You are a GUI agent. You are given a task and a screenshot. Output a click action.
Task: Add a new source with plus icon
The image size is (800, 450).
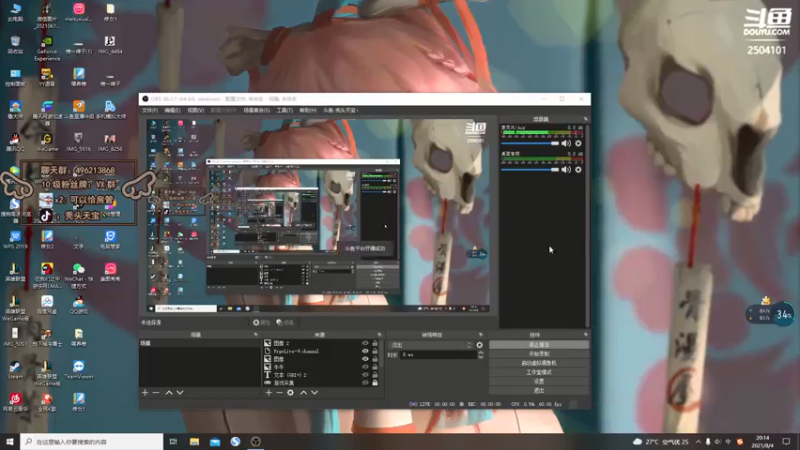click(268, 392)
